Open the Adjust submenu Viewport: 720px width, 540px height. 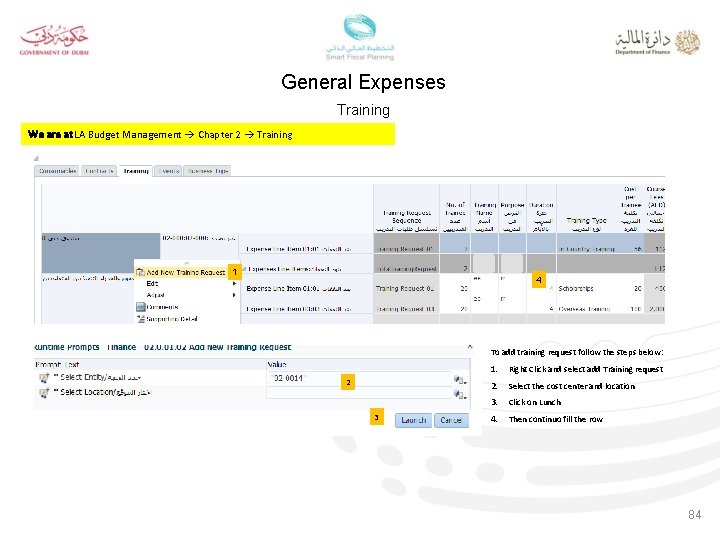coord(155,295)
